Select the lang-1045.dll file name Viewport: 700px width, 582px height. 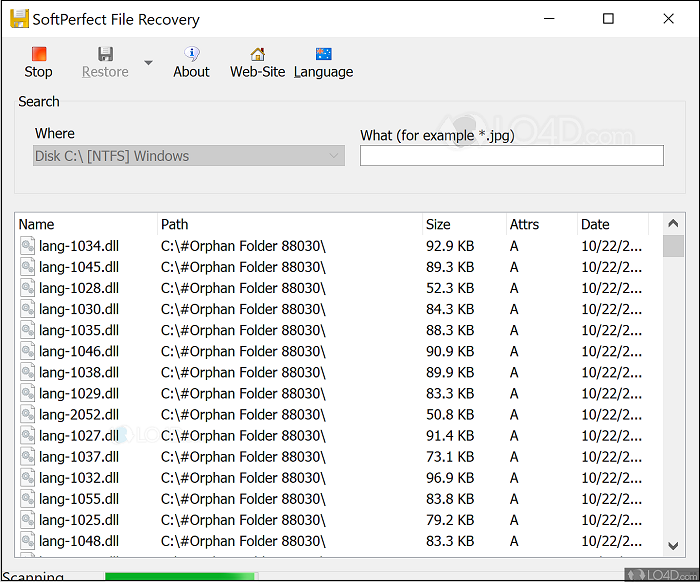click(79, 267)
